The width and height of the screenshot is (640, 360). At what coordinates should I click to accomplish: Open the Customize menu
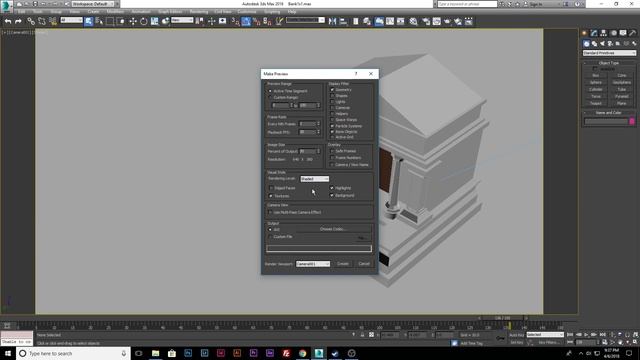[247, 12]
